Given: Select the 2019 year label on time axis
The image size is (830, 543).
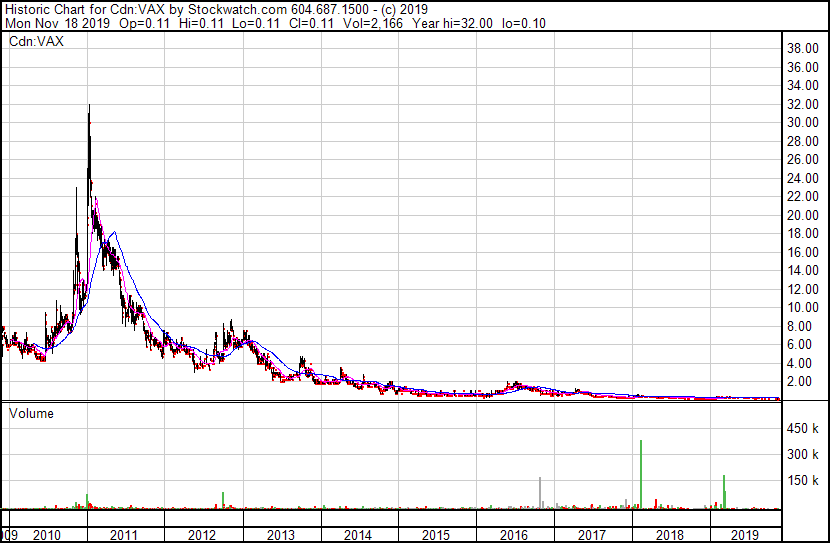Looking at the screenshot, I should pyautogui.click(x=746, y=536).
